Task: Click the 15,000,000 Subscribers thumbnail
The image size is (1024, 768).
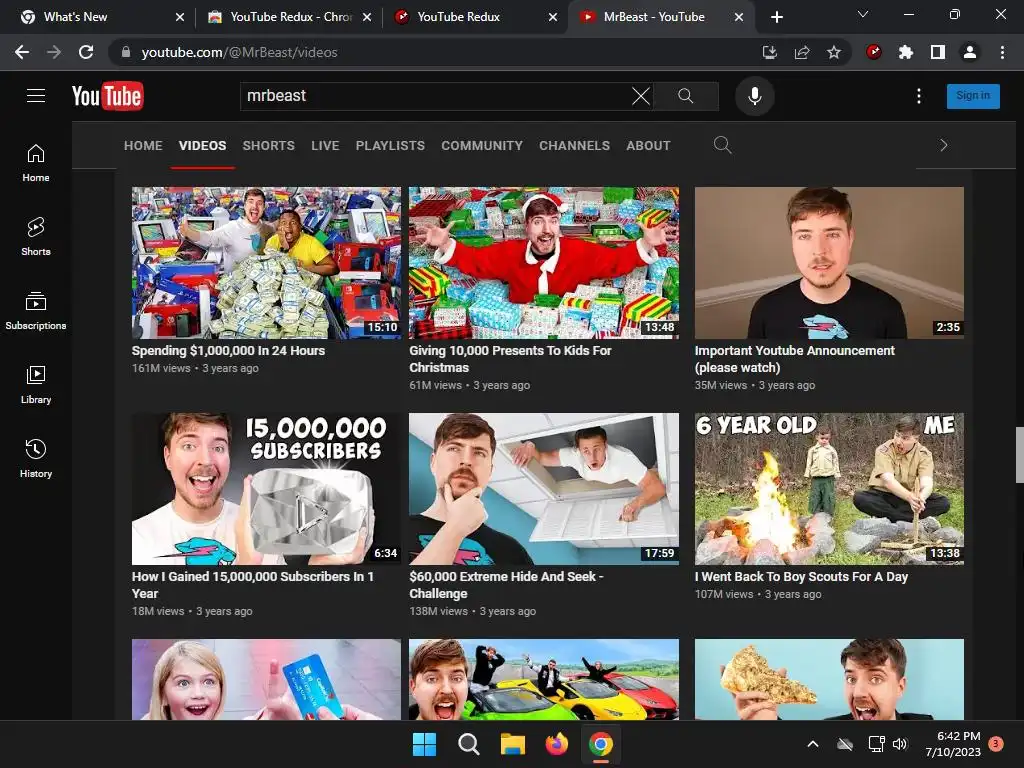Action: point(266,488)
